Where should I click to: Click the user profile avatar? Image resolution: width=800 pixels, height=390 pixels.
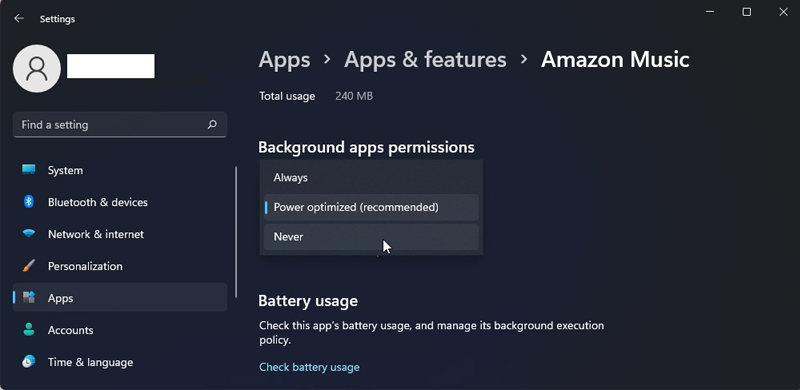(x=37, y=68)
